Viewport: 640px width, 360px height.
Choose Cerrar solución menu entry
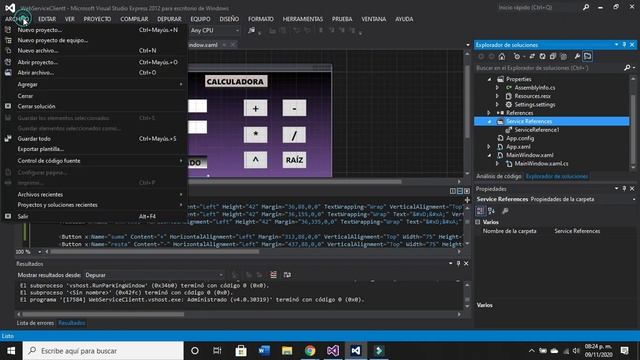click(94, 106)
